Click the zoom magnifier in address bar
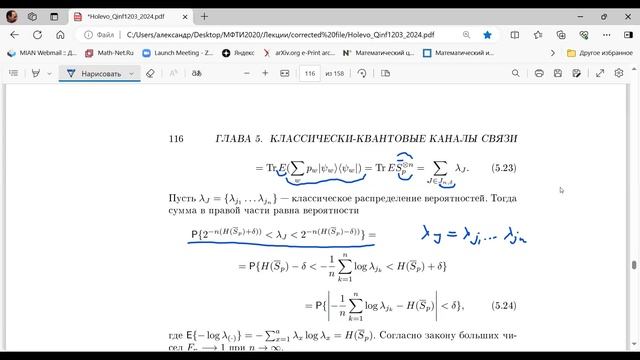This screenshot has height=360, width=640. 466,35
